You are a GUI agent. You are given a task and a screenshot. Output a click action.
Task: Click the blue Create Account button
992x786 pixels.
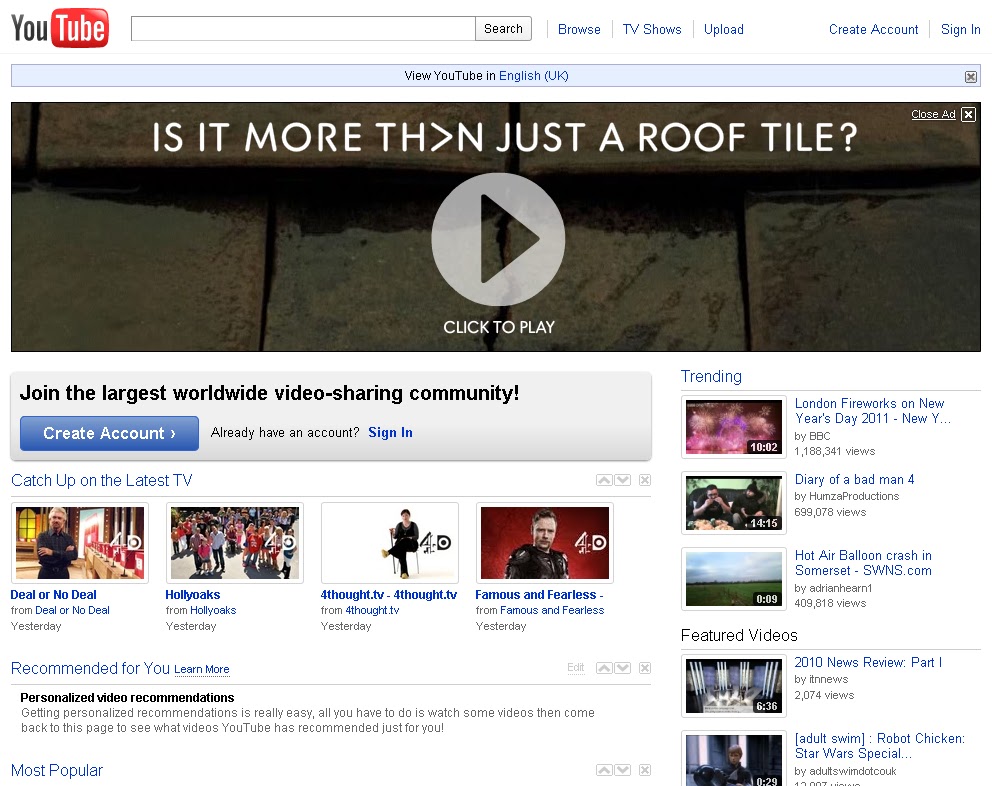[109, 434]
